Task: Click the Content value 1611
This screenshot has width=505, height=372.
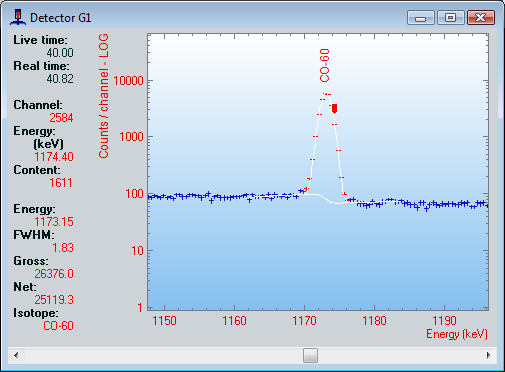Action: click(x=61, y=183)
